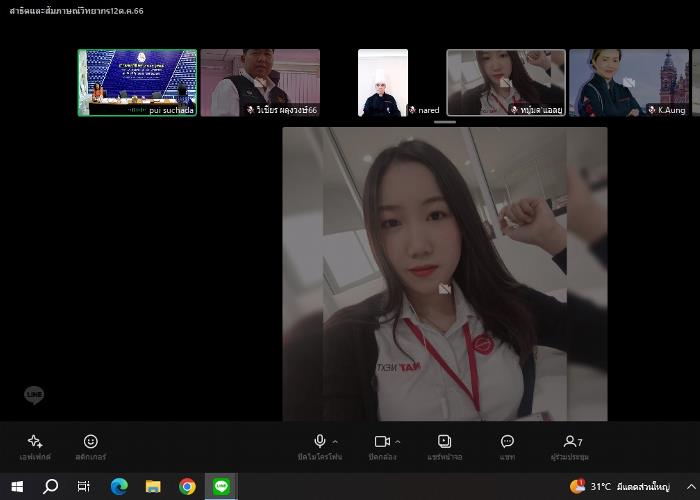Open Google Chrome from taskbar
Screen dimensions: 700x500
[x=187, y=487]
